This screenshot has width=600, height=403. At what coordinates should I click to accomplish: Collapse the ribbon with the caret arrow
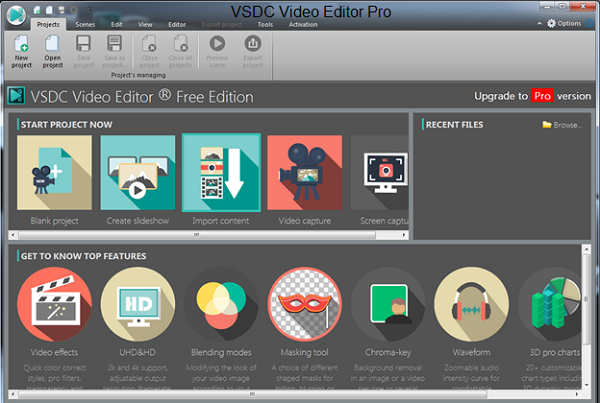(x=539, y=23)
